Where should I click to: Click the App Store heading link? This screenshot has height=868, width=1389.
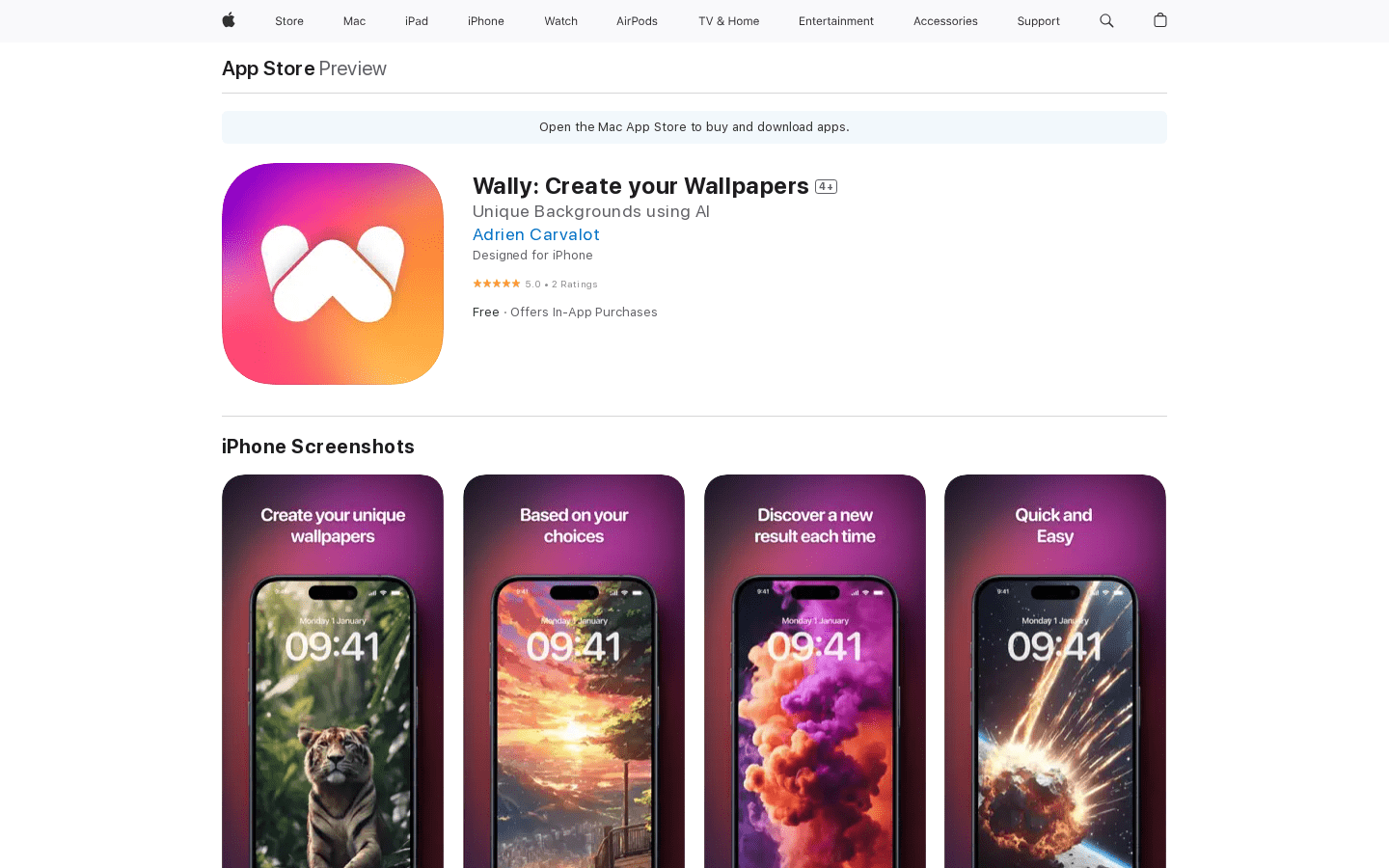tap(268, 68)
